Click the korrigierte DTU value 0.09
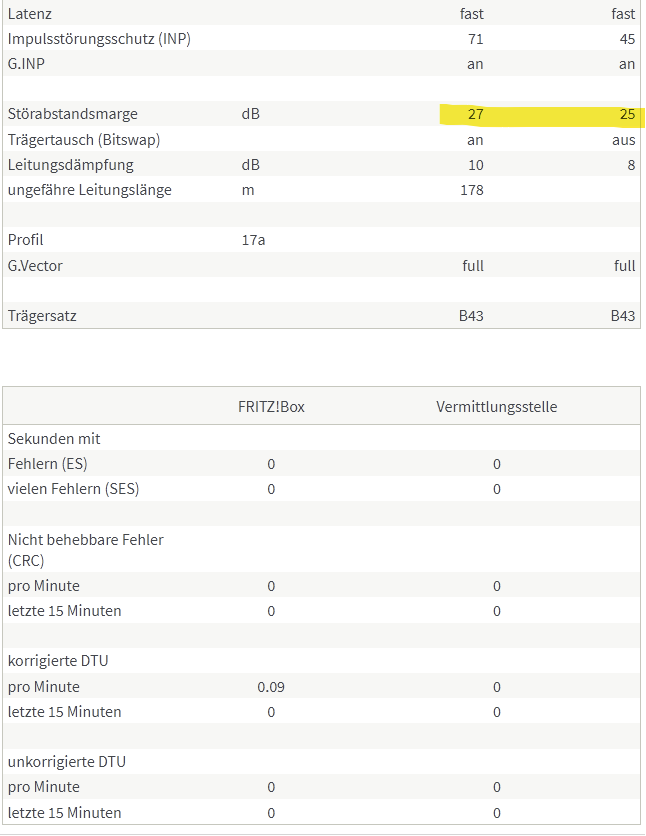 point(271,687)
